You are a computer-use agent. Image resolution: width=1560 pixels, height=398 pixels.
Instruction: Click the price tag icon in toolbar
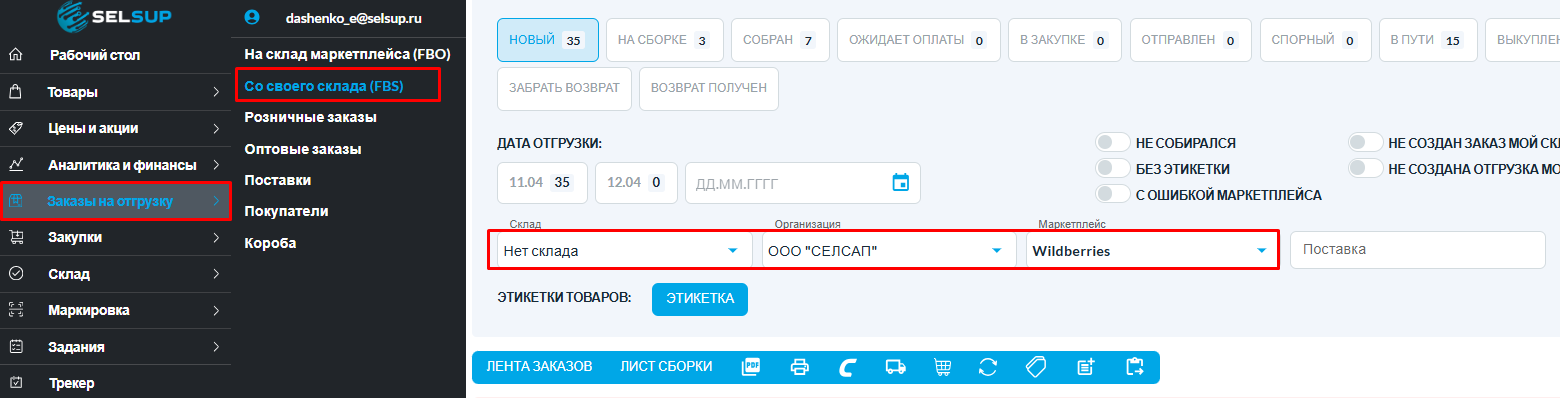pos(1036,367)
